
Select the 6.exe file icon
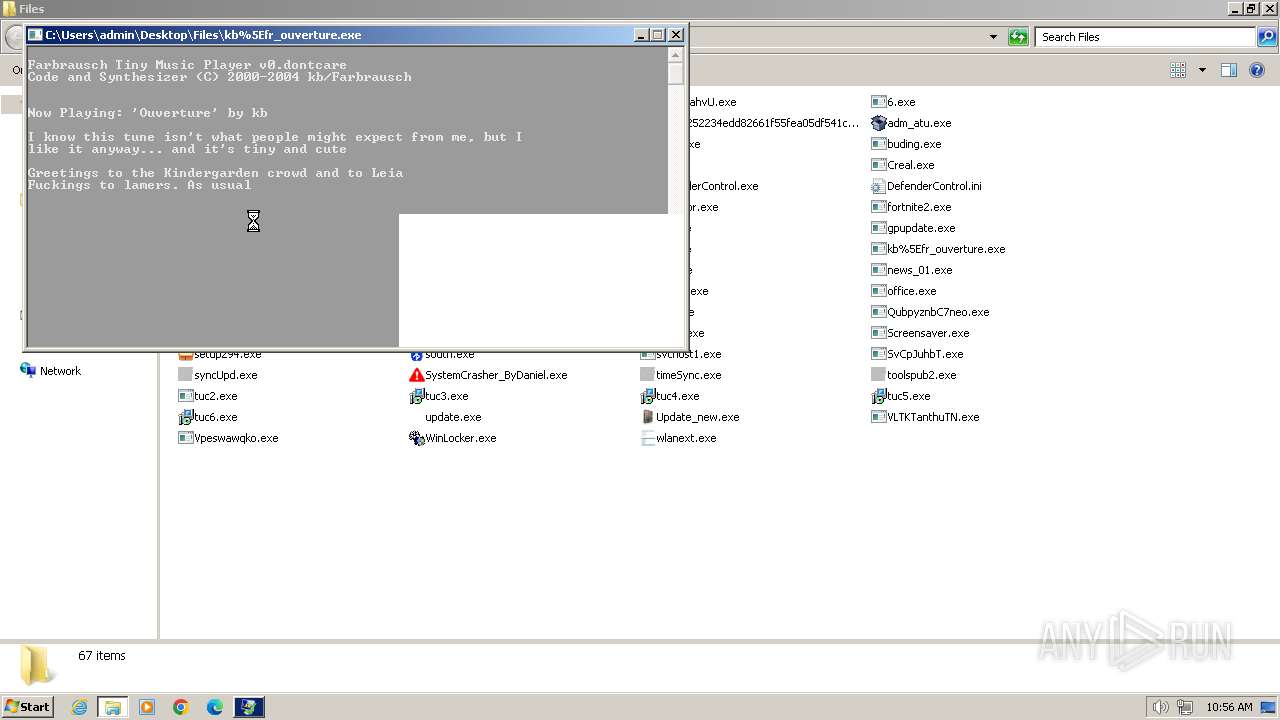coord(879,102)
